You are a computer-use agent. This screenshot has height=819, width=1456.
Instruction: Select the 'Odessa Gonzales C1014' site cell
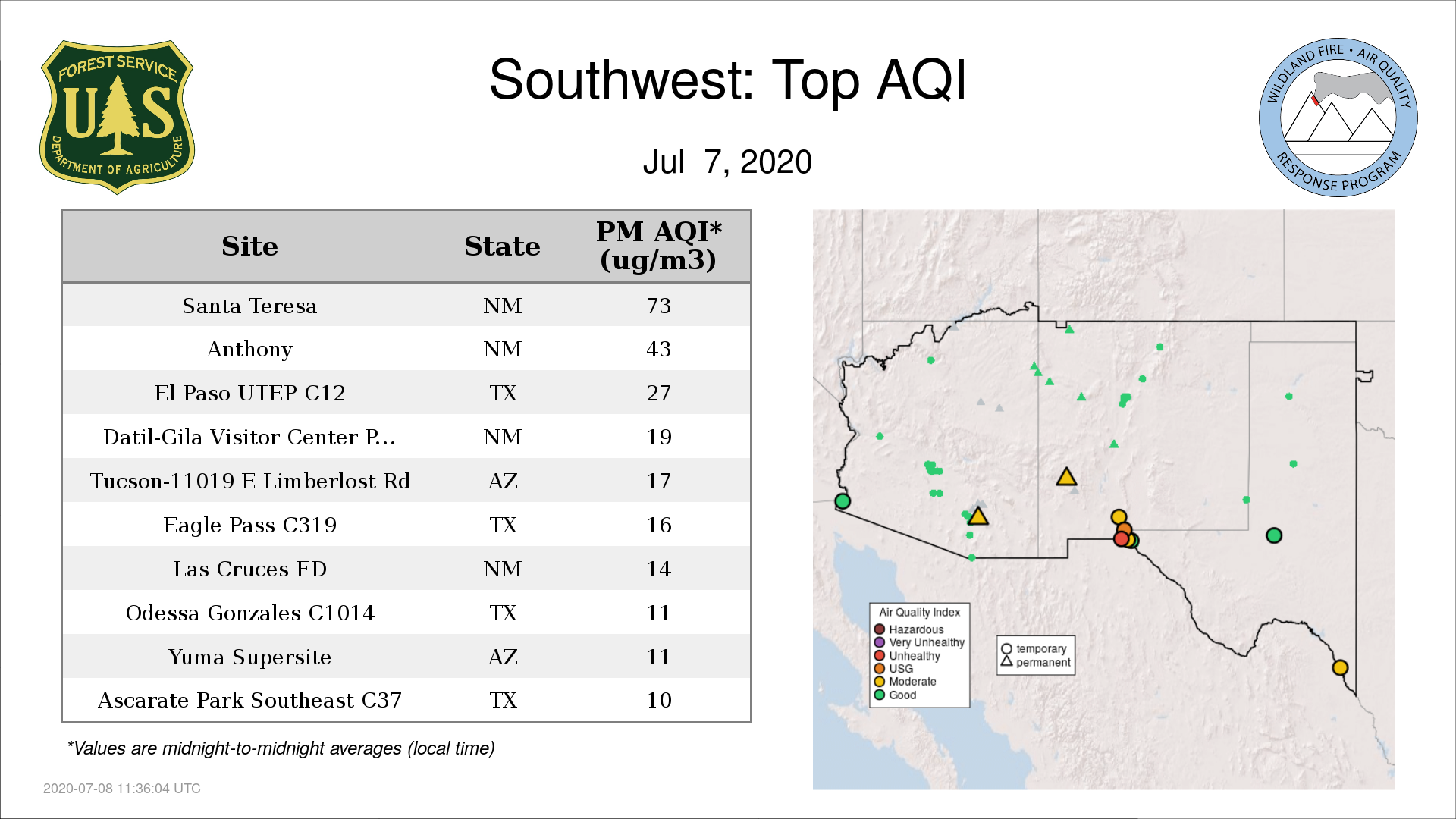pos(249,613)
